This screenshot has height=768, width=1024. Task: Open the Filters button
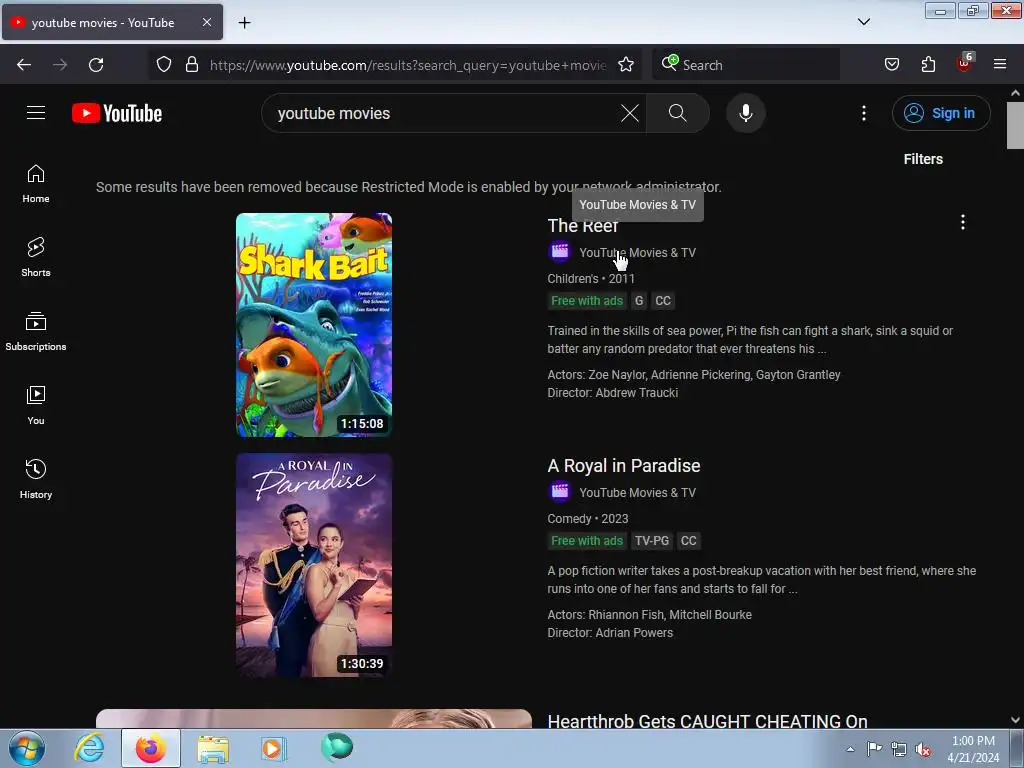923,159
